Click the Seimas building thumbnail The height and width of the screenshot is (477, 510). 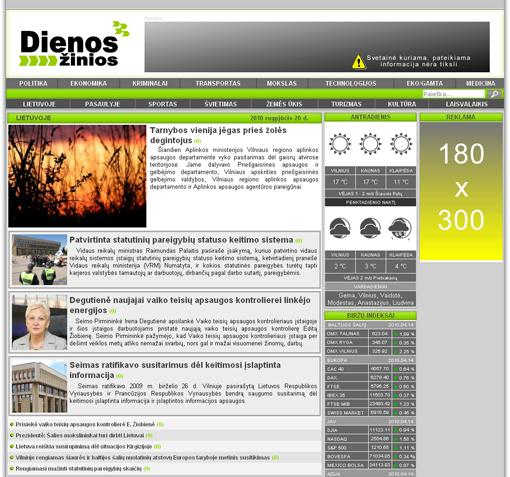39,387
